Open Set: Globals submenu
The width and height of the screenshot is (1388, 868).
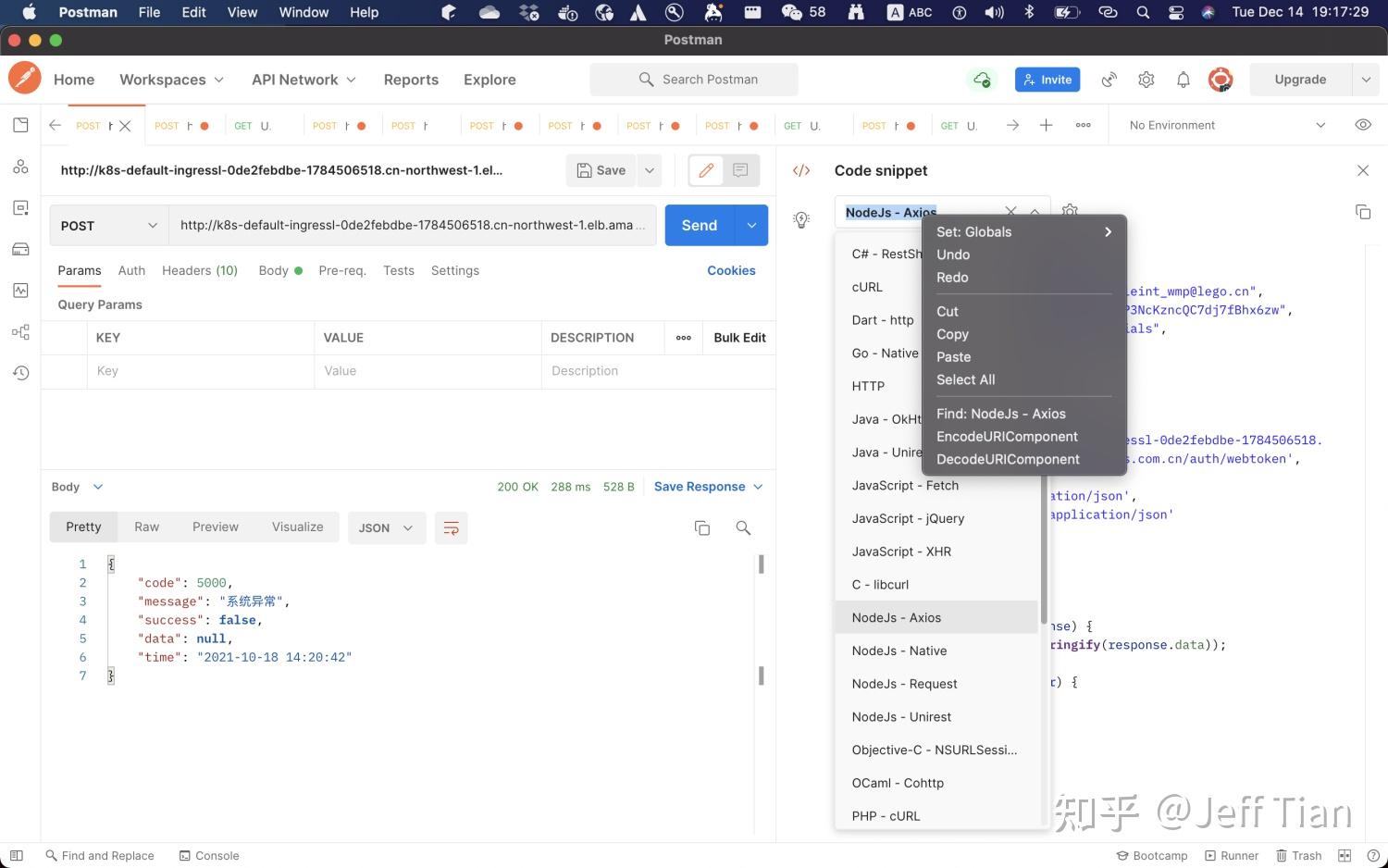(x=1023, y=232)
